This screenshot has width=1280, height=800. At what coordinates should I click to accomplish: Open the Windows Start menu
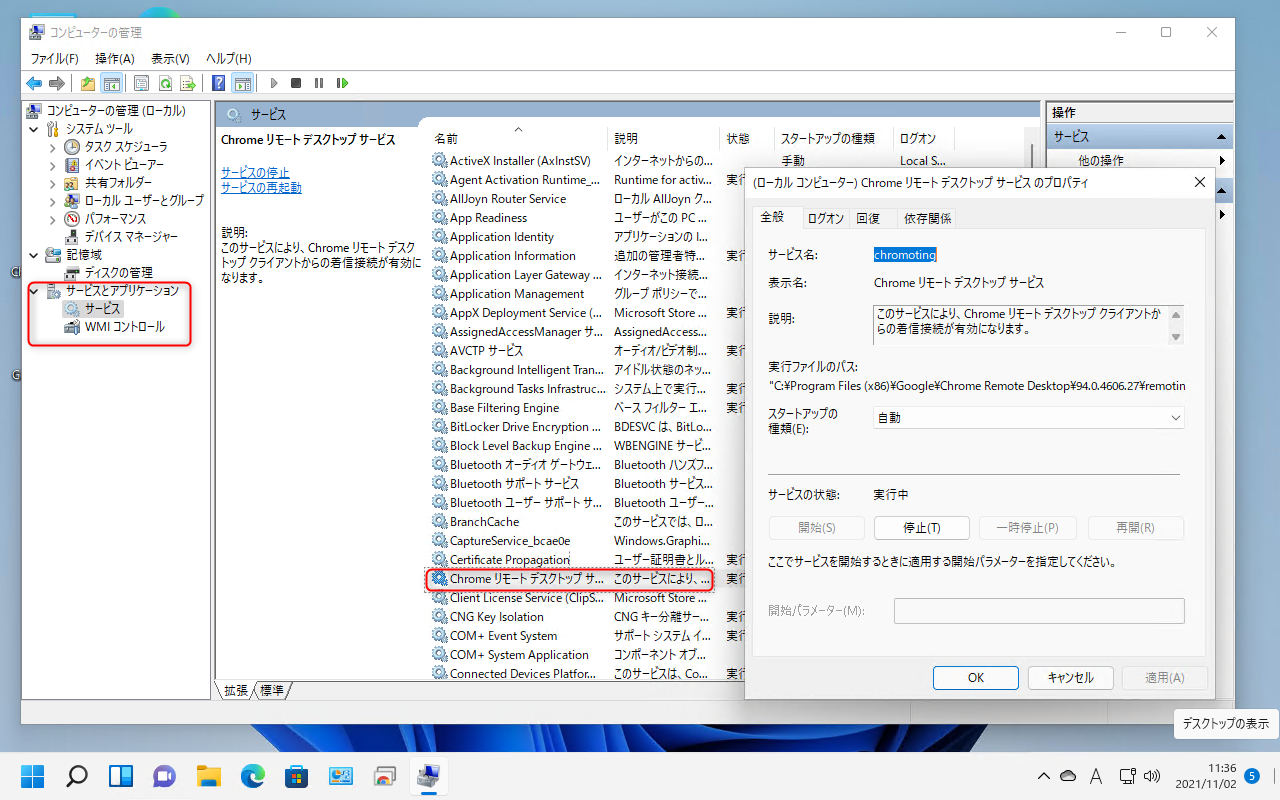(x=33, y=776)
